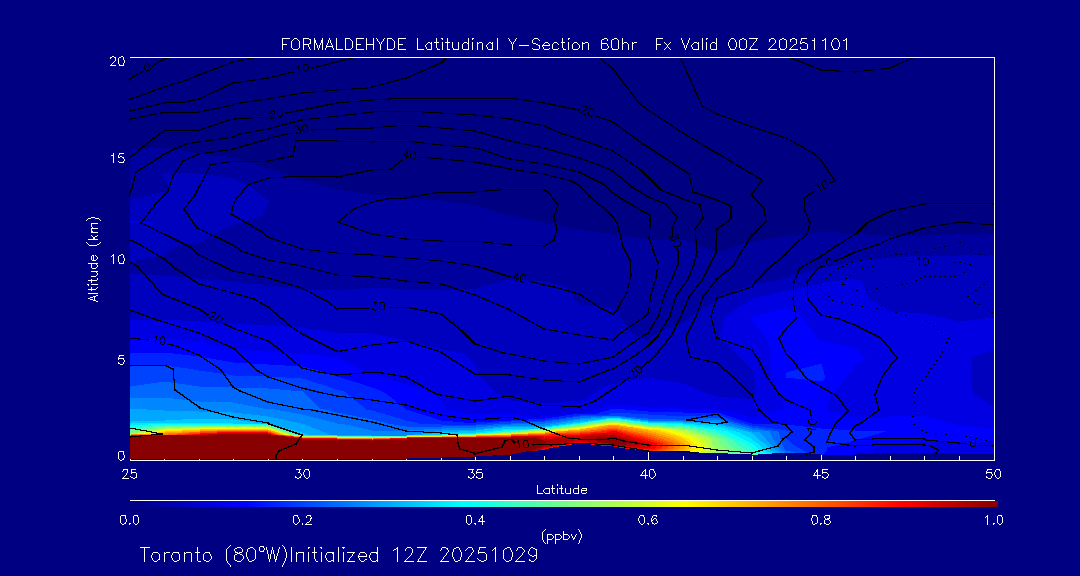Click the x-axis tick label 30
1080x576 pixels.
[302, 474]
